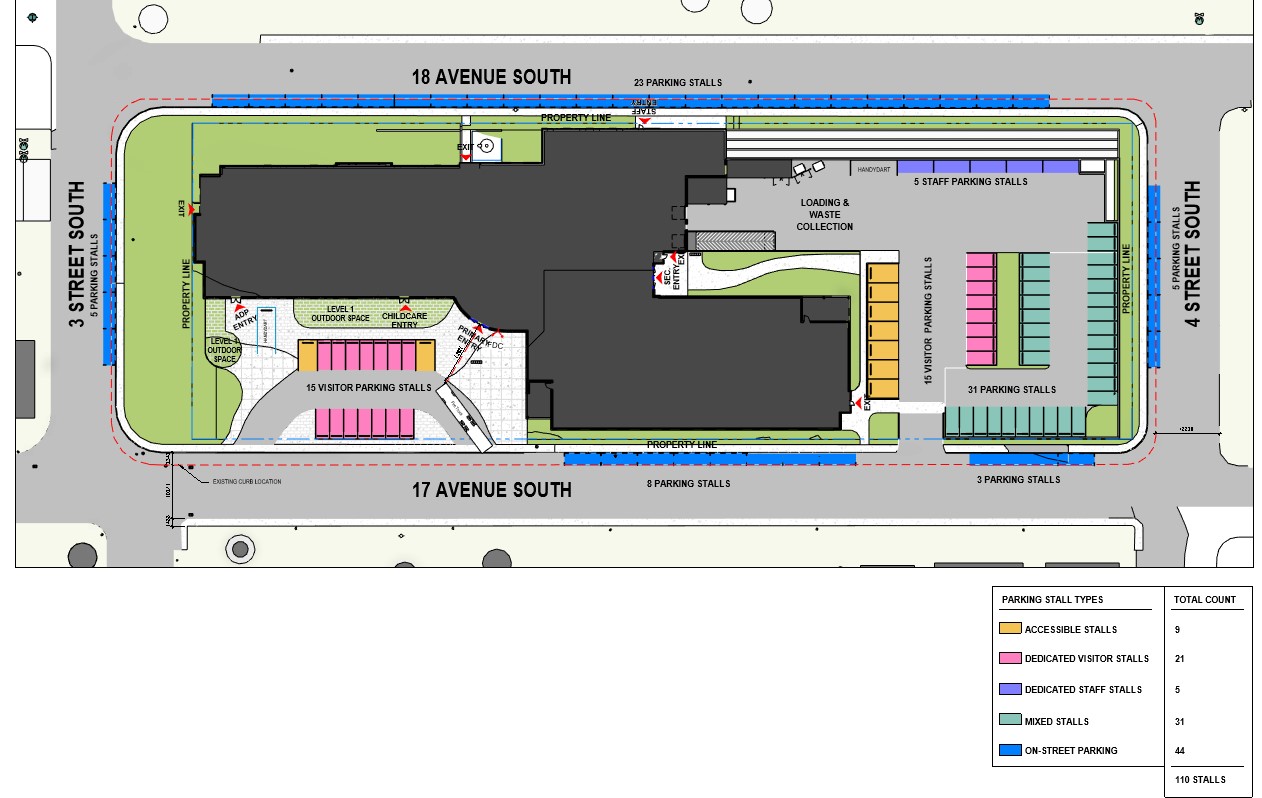The image size is (1262, 798).
Task: Click the 110 Stalls total in legend
Action: (1200, 780)
